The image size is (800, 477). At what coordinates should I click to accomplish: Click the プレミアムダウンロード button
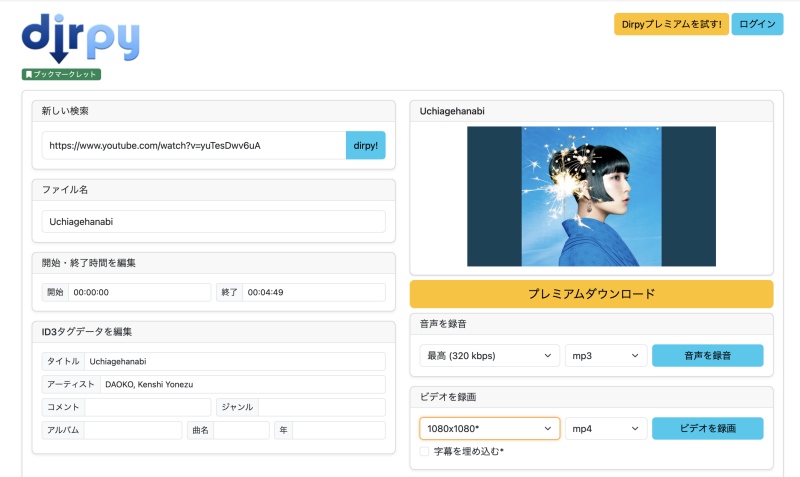point(591,294)
